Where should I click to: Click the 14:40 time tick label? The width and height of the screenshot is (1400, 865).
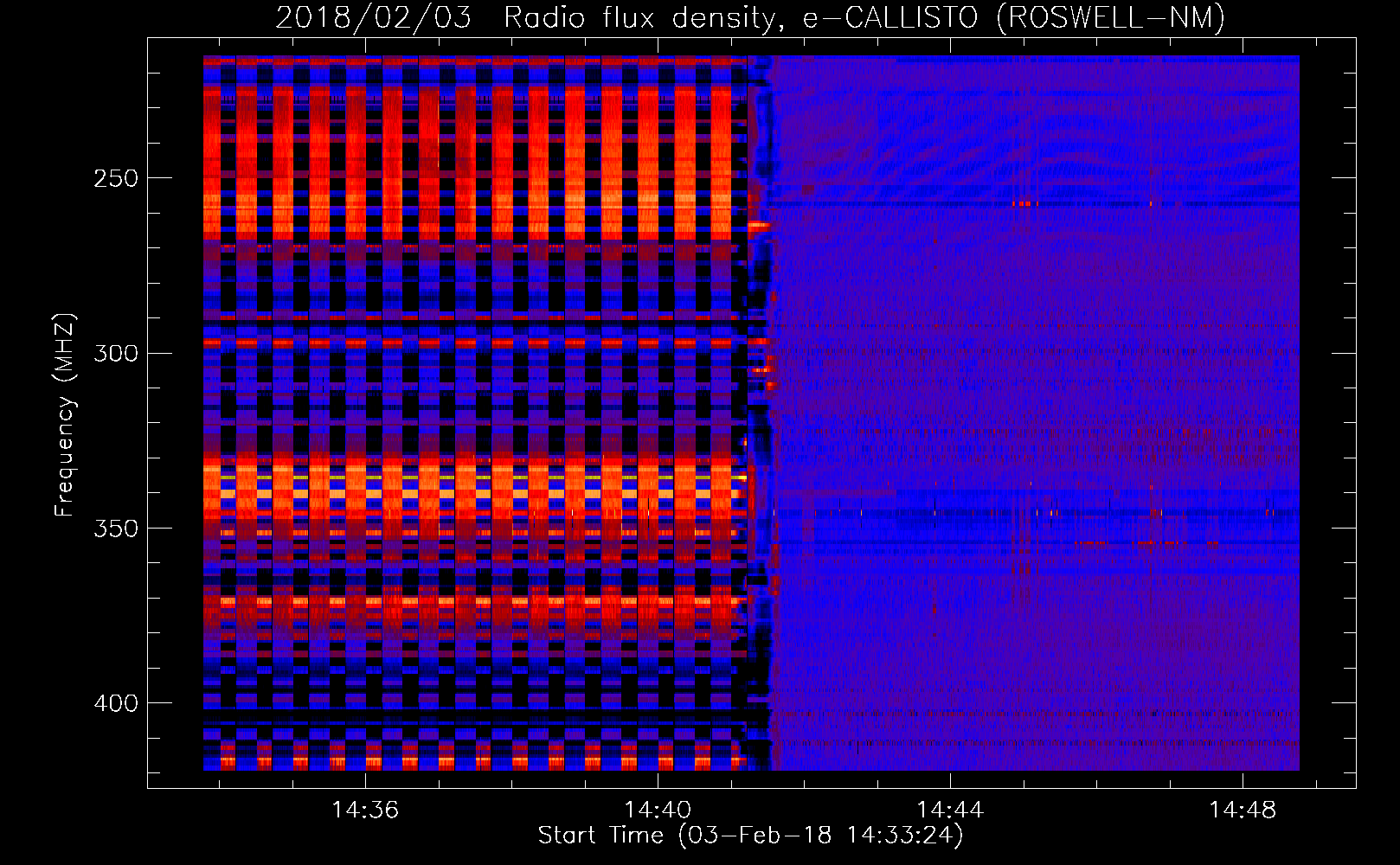658,810
